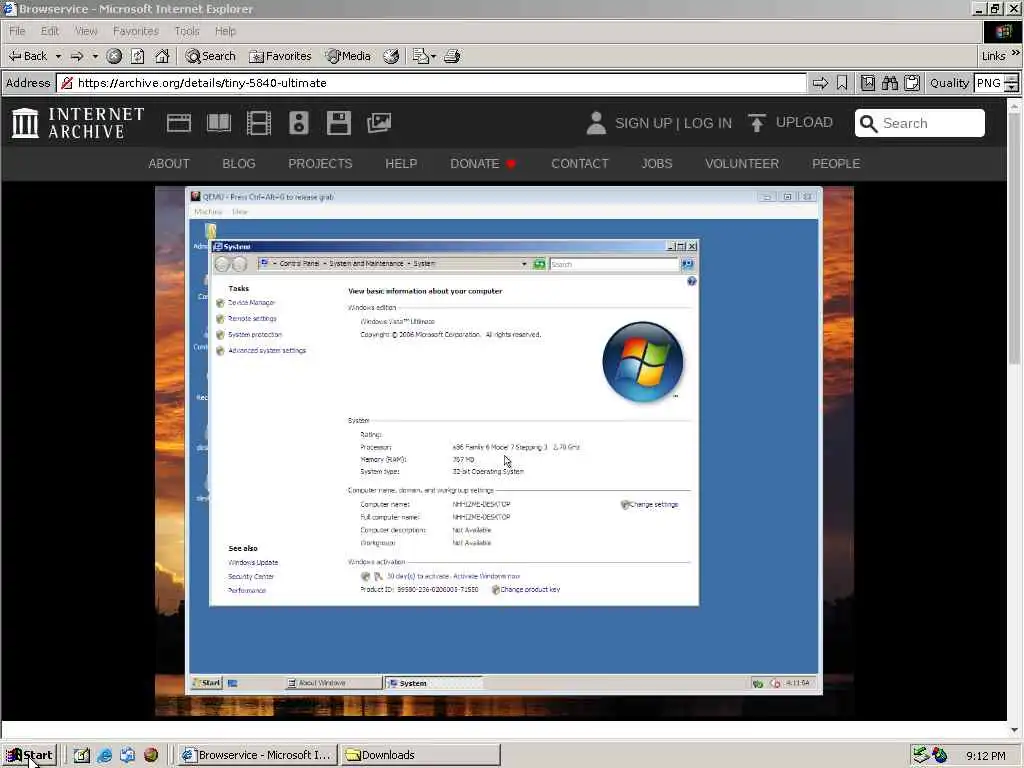
Task: Open the VOLUNTEER navigation link
Action: tap(742, 163)
